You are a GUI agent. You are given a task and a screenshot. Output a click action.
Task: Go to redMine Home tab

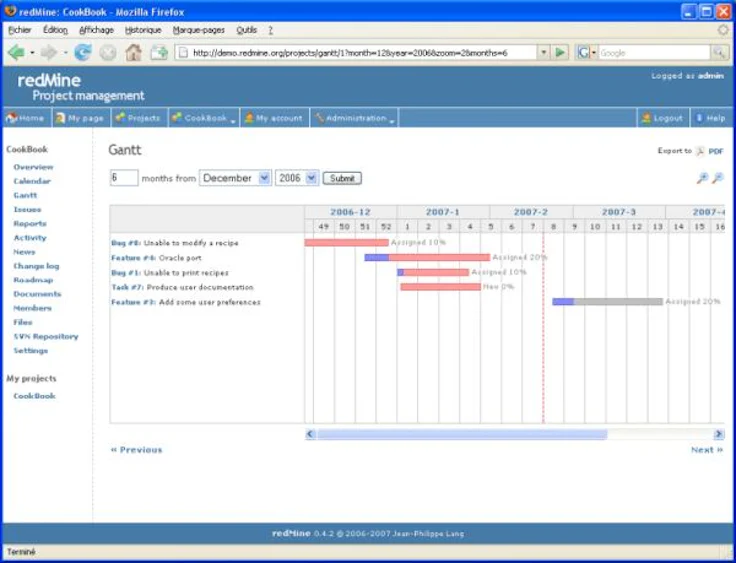pyautogui.click(x=26, y=118)
